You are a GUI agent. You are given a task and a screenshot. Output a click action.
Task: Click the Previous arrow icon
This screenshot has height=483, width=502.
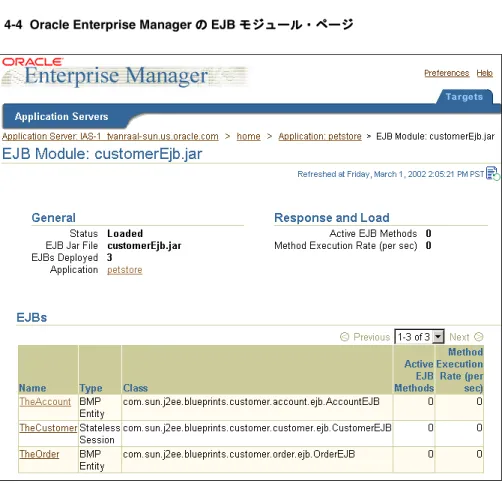(x=344, y=337)
